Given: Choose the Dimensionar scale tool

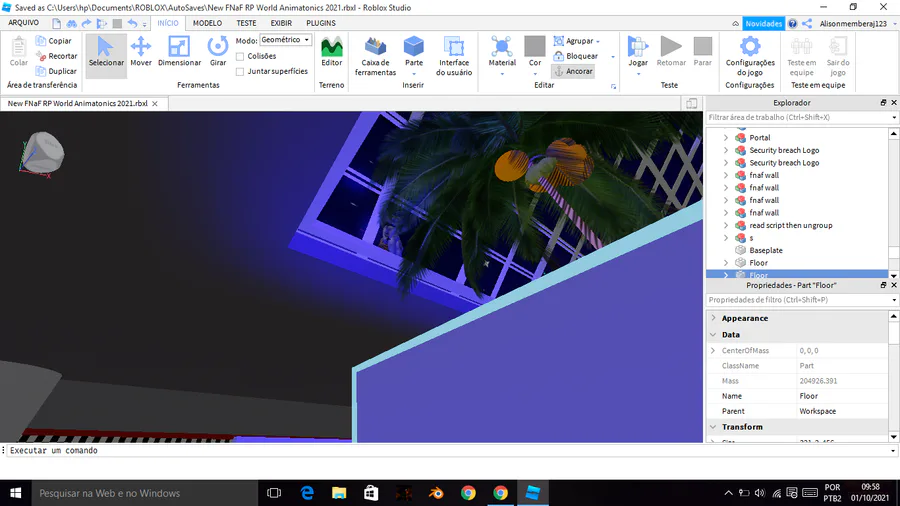Looking at the screenshot, I should (179, 52).
